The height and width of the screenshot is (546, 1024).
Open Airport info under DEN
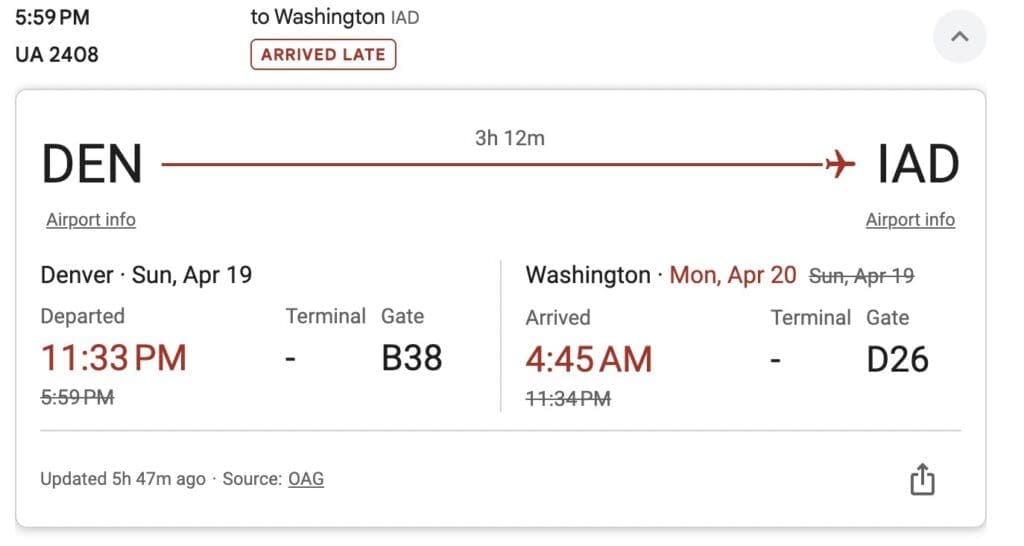tap(91, 220)
